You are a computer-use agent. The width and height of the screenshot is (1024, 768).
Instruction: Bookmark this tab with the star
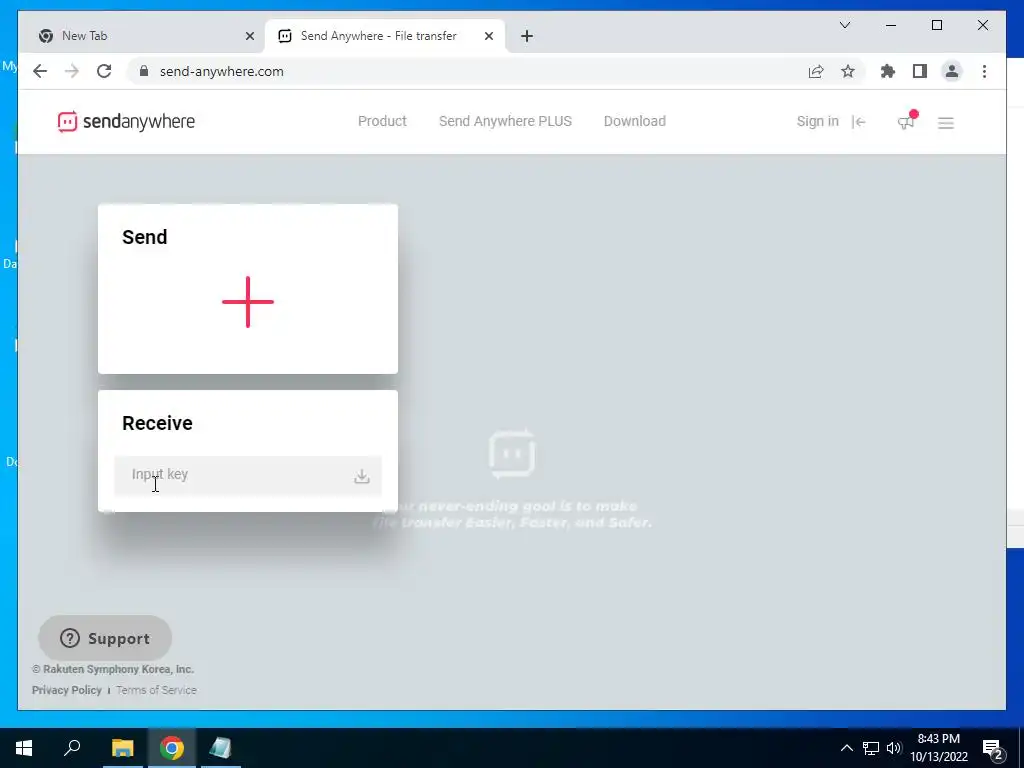pos(848,71)
